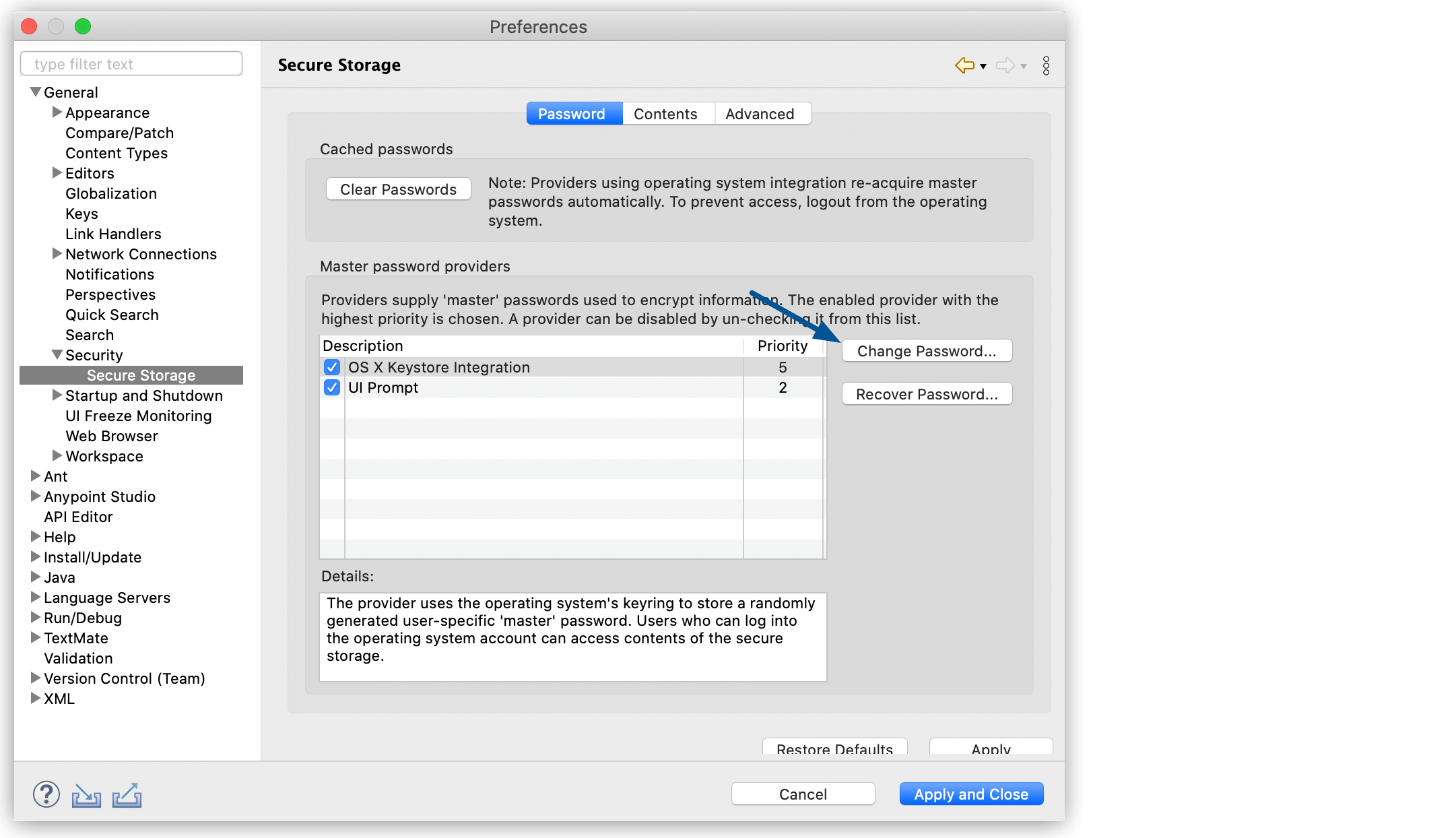Open the three-dot view menu icon

(1046, 65)
